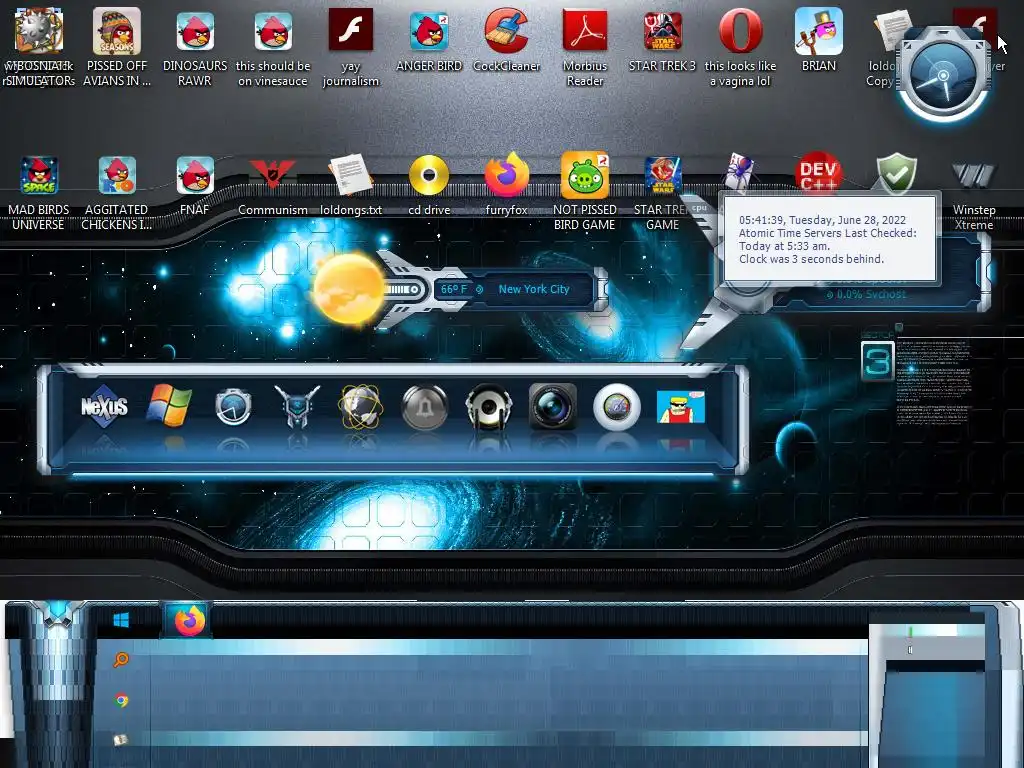
Task: Click the 66° F temperature reading
Action: point(454,289)
